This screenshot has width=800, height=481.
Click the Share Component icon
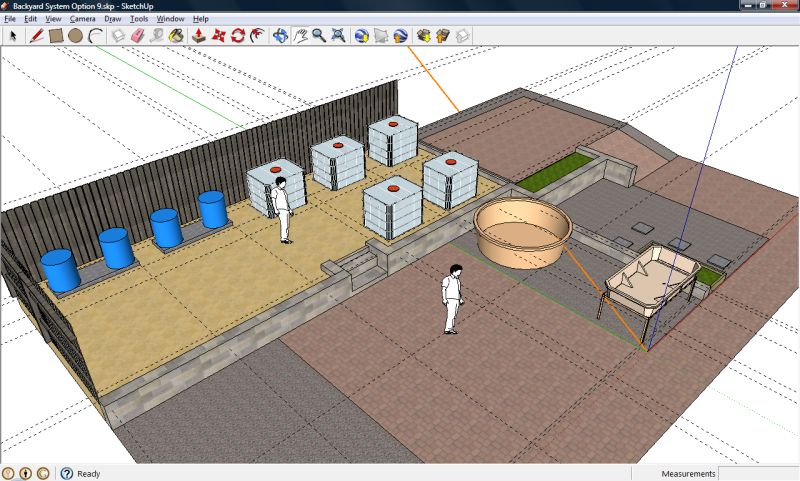pos(462,36)
